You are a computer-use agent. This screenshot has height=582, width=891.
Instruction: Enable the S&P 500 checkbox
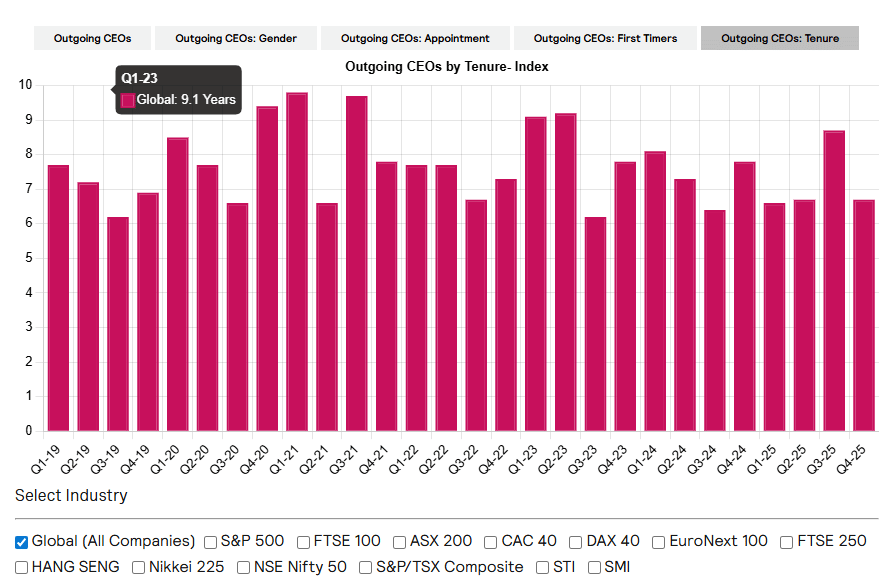pyautogui.click(x=211, y=542)
